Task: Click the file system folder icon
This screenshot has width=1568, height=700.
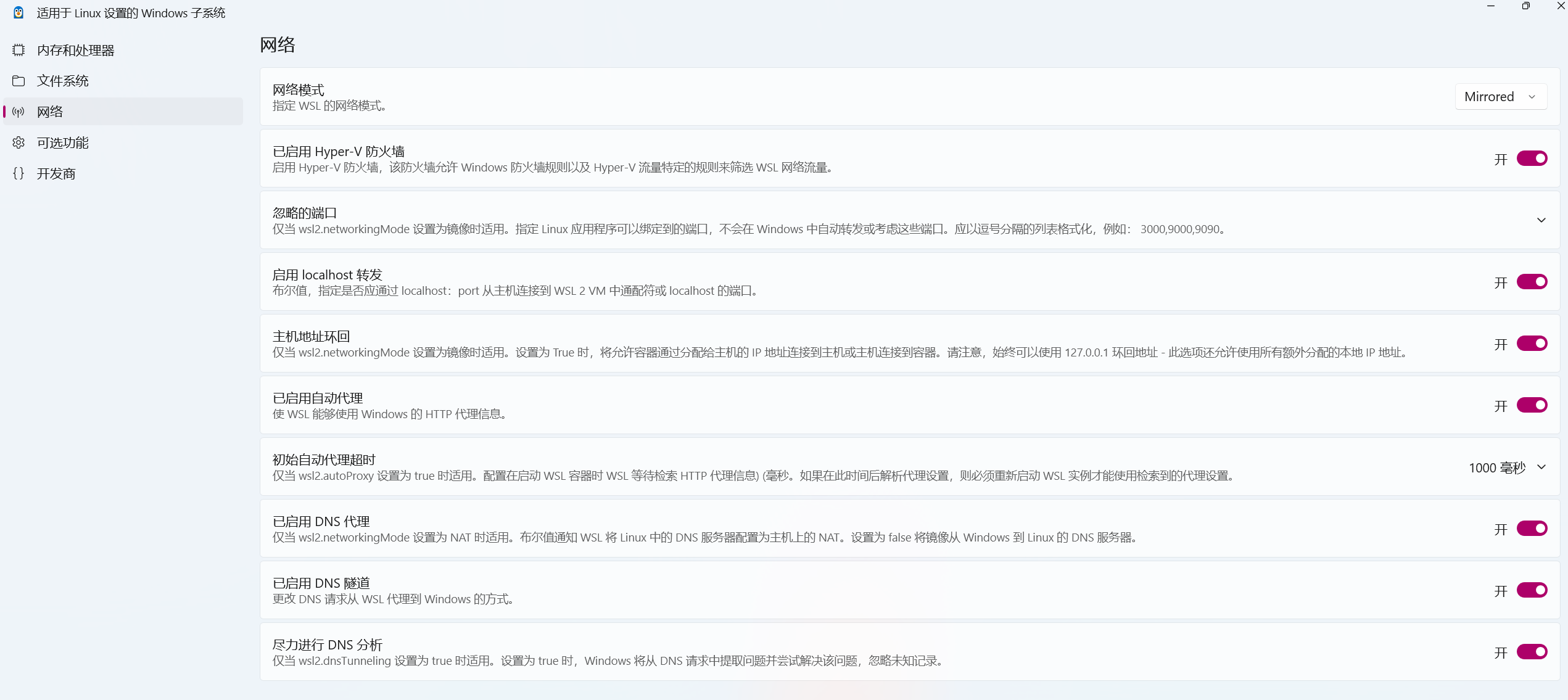Action: (19, 81)
